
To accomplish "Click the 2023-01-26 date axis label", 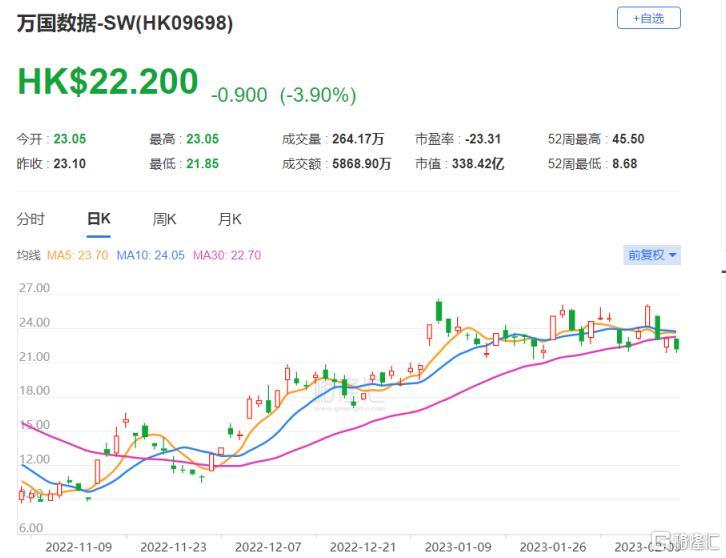I will (553, 547).
